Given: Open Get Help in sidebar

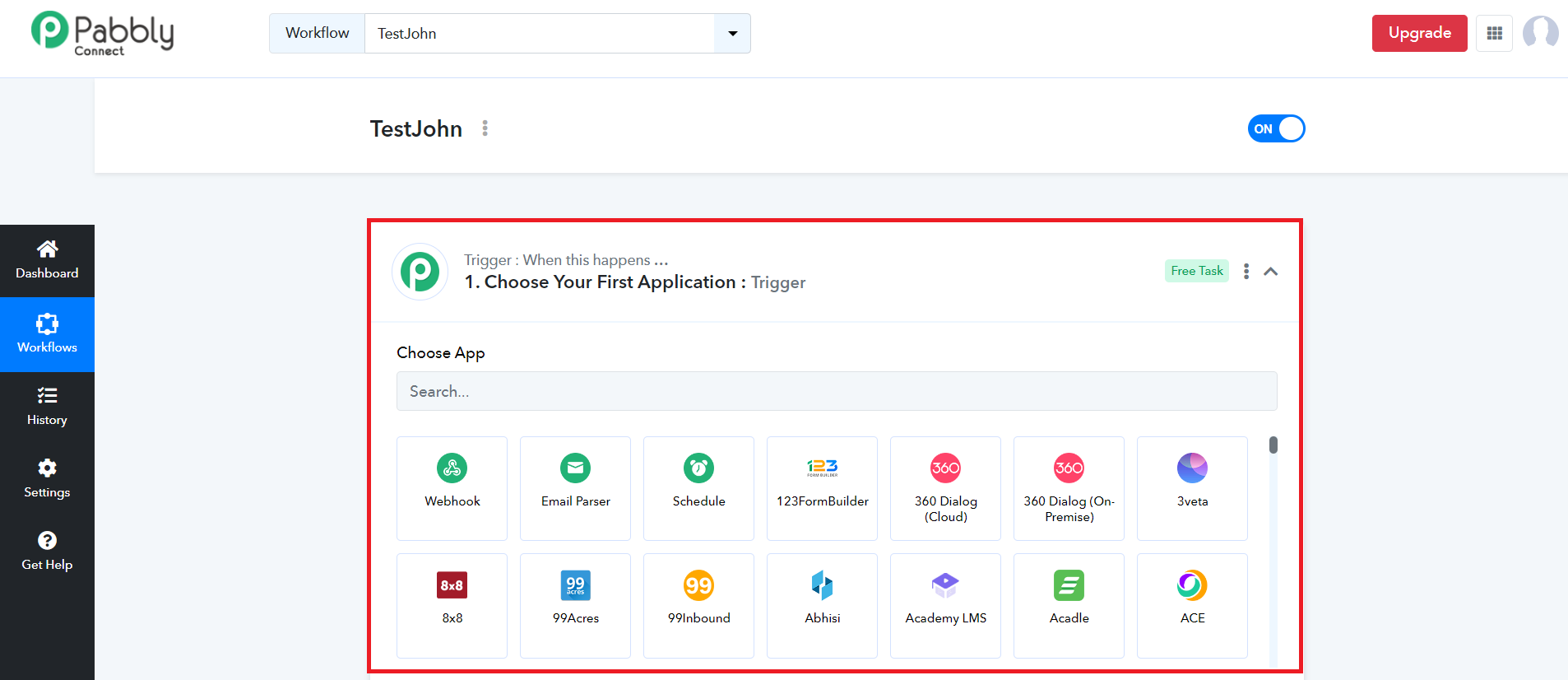Looking at the screenshot, I should [x=47, y=552].
